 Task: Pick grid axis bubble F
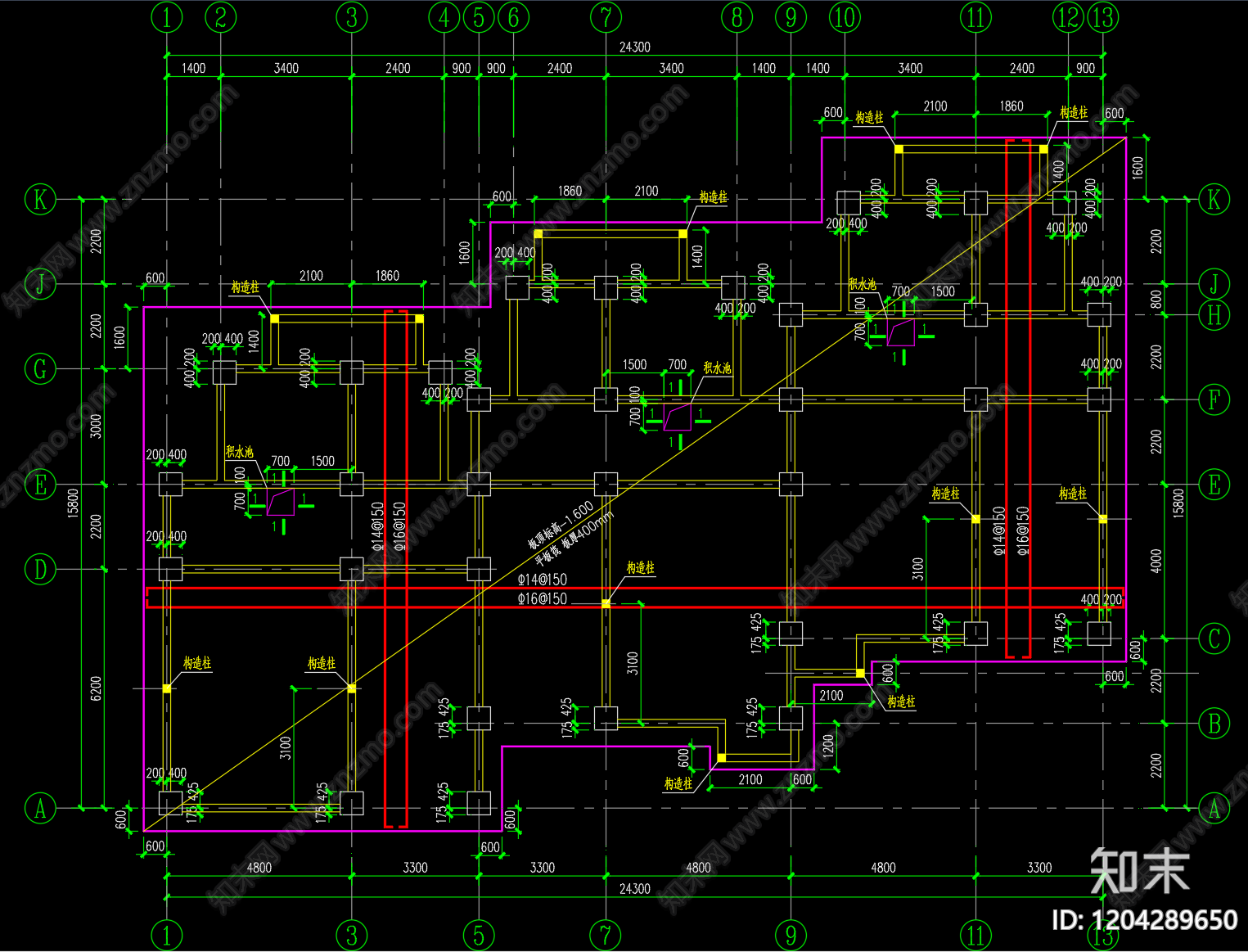[1214, 399]
